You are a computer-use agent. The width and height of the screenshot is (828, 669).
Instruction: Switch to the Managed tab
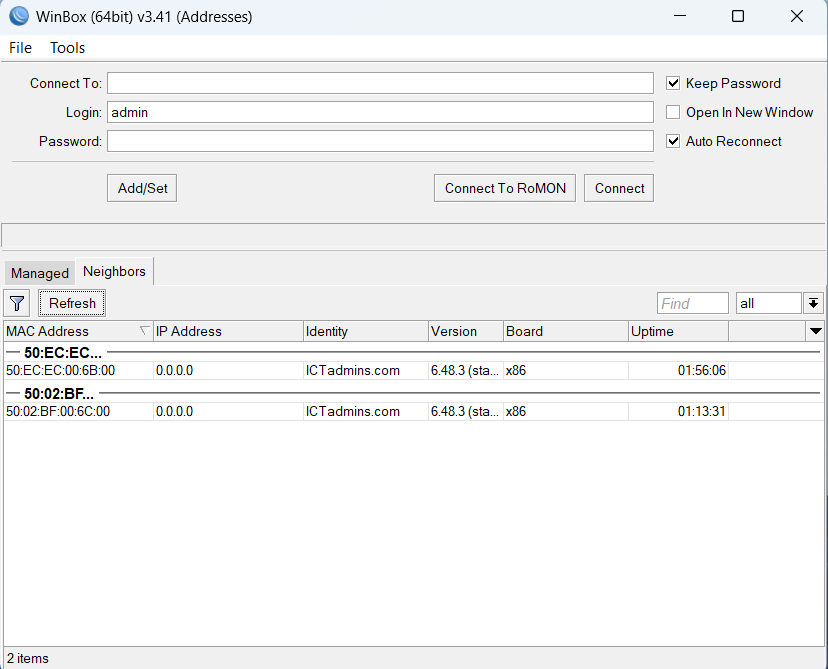(x=40, y=273)
